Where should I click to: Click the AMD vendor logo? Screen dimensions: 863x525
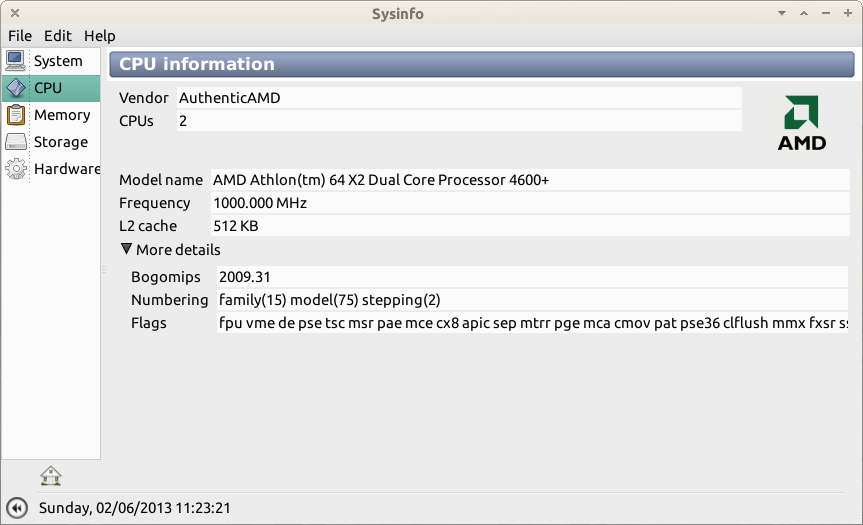pyautogui.click(x=802, y=123)
